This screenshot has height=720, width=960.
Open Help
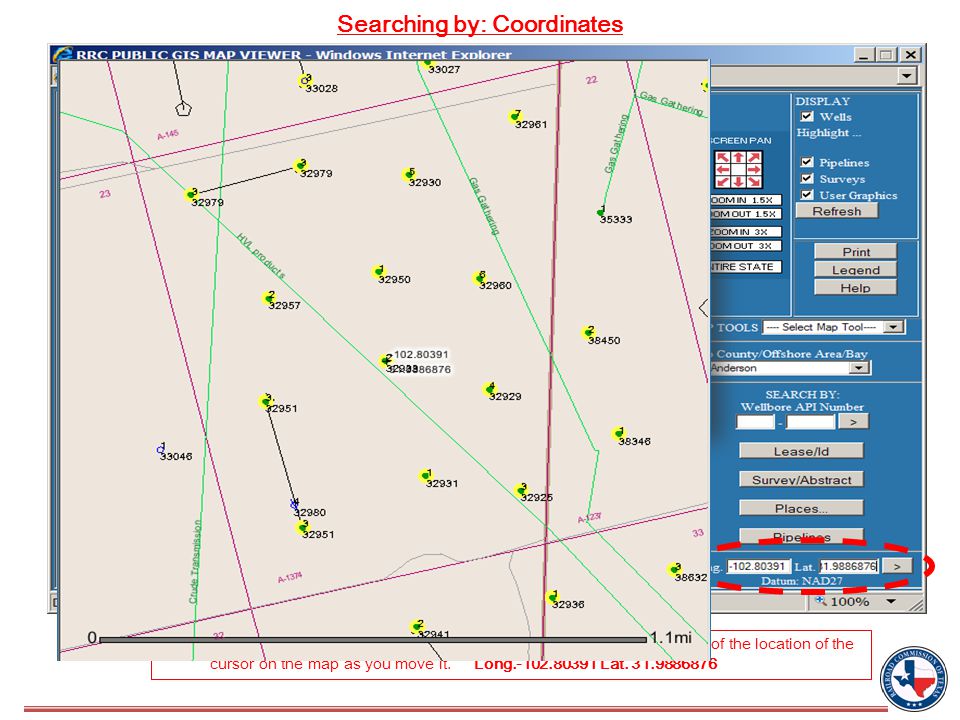(x=856, y=288)
